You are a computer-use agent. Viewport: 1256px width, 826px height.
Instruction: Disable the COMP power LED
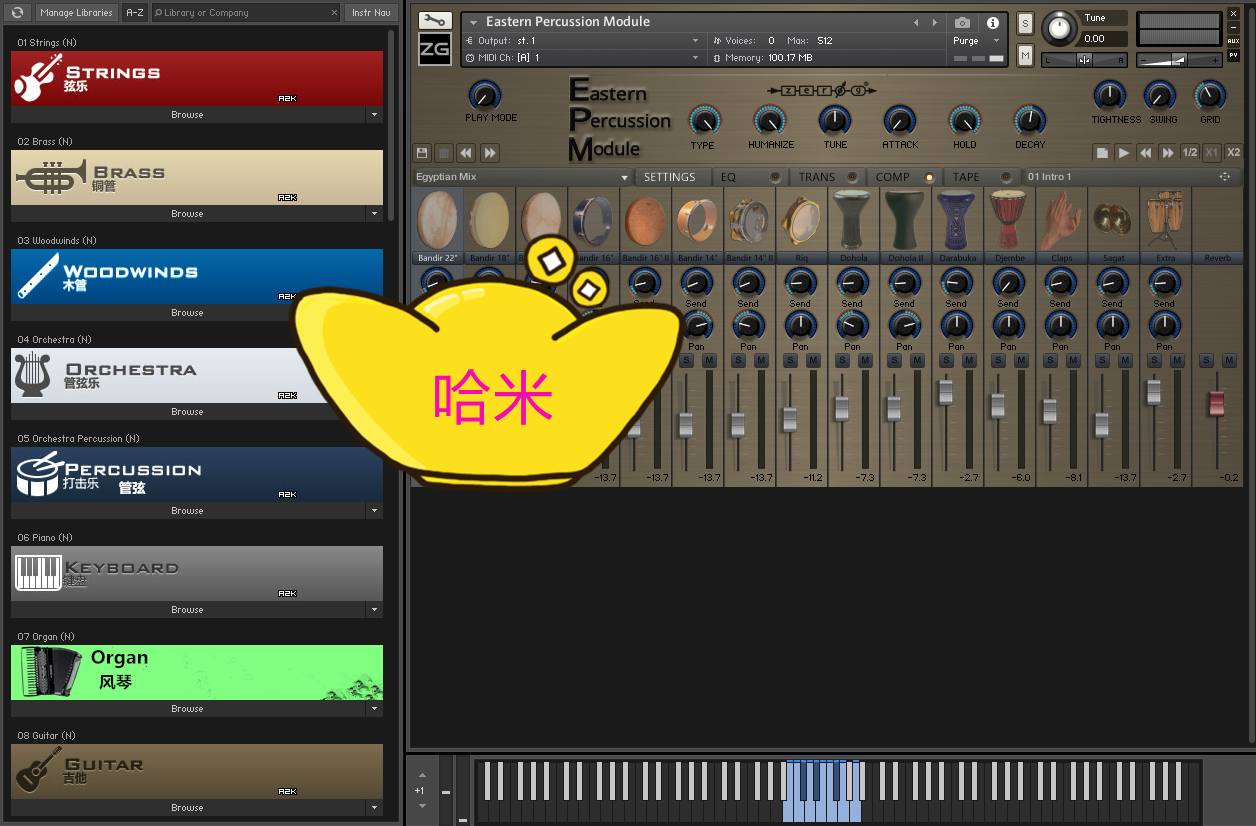929,177
